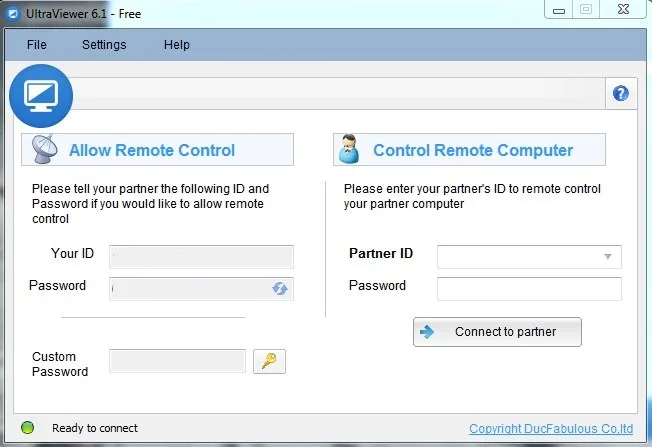Open the Settings menu
The height and width of the screenshot is (447, 652).
pyautogui.click(x=104, y=44)
